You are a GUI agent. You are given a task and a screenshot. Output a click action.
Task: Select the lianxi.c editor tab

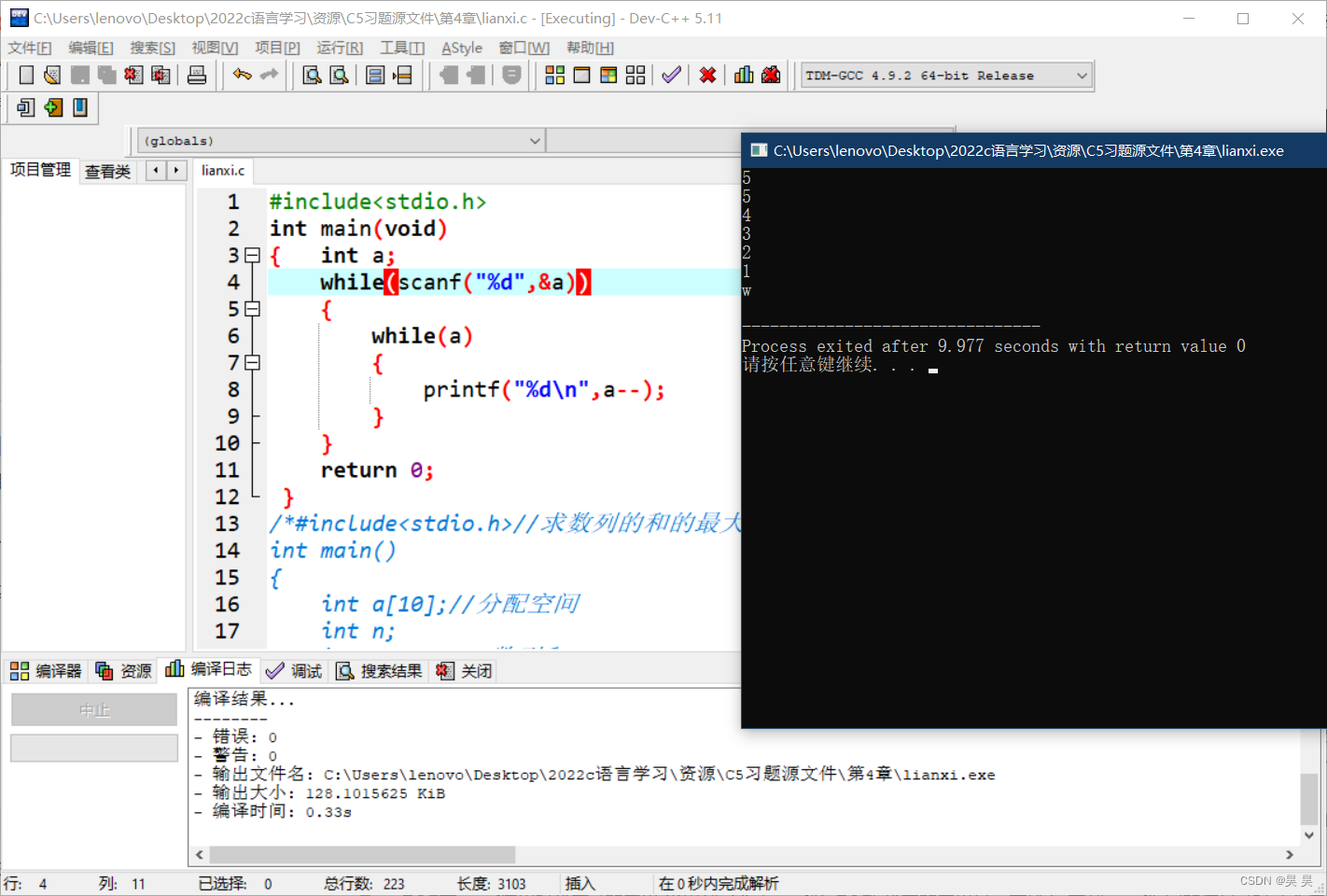[x=223, y=170]
